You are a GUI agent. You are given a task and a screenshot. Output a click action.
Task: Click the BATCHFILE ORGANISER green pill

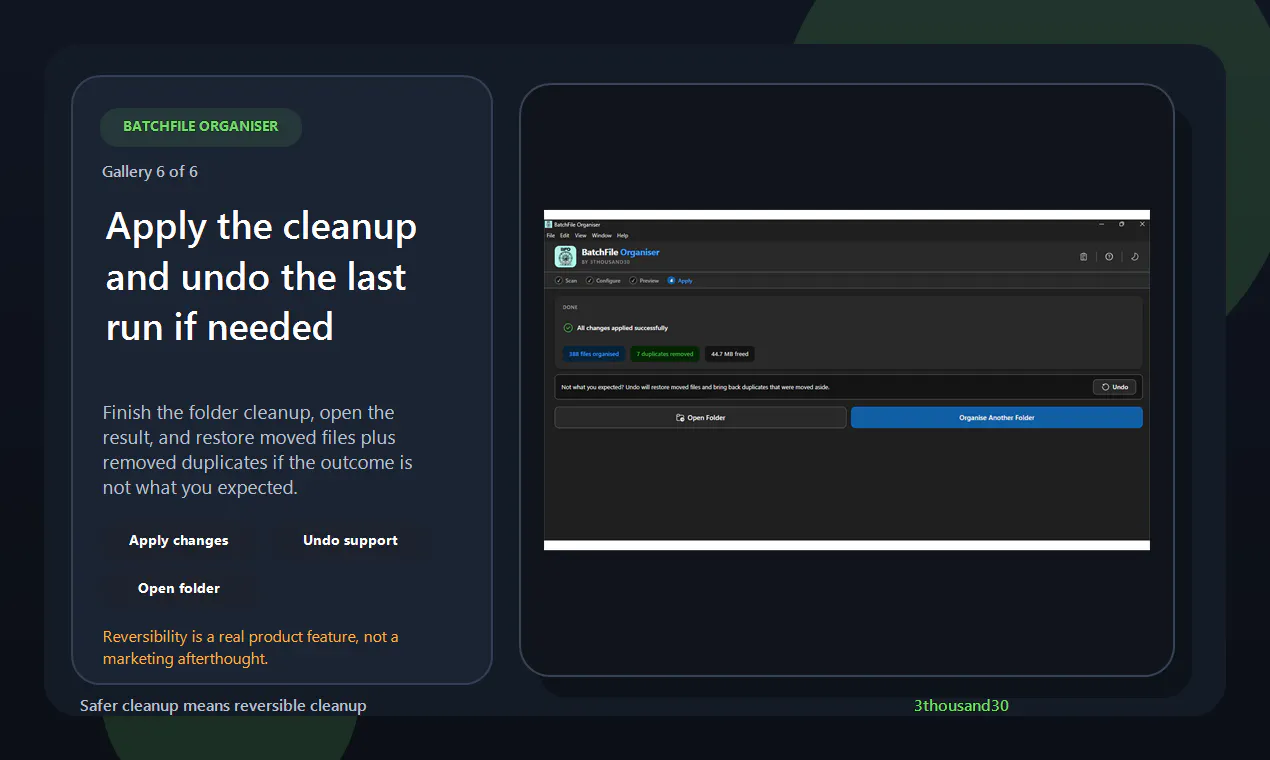[201, 127]
